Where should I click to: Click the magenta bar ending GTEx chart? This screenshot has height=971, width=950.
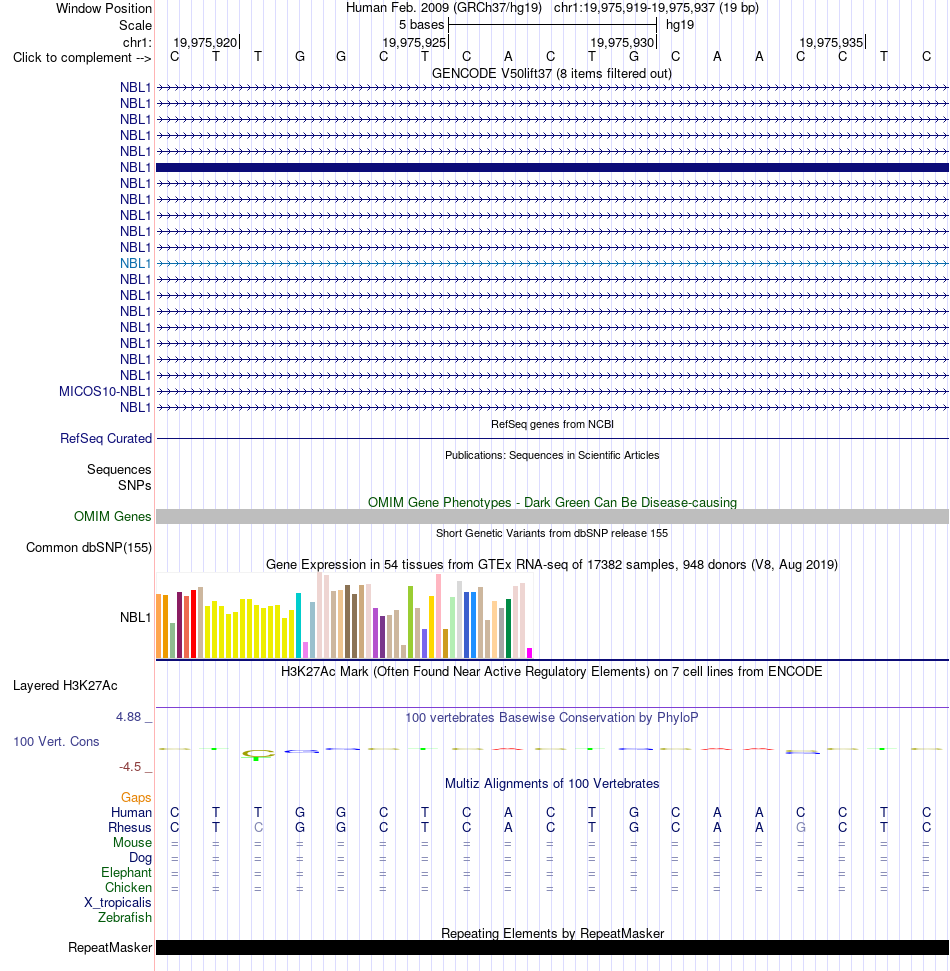click(529, 653)
